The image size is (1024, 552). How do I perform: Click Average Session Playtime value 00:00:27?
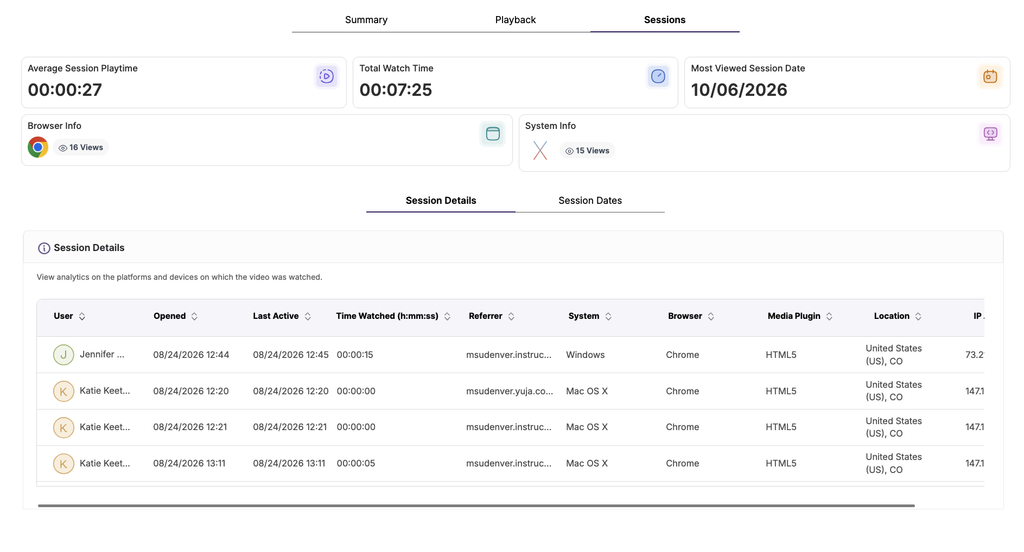[x=65, y=90]
